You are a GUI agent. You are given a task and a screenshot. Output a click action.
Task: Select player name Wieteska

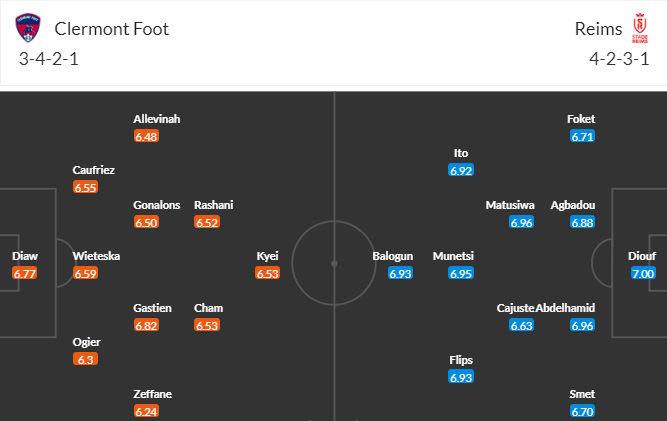pos(96,256)
